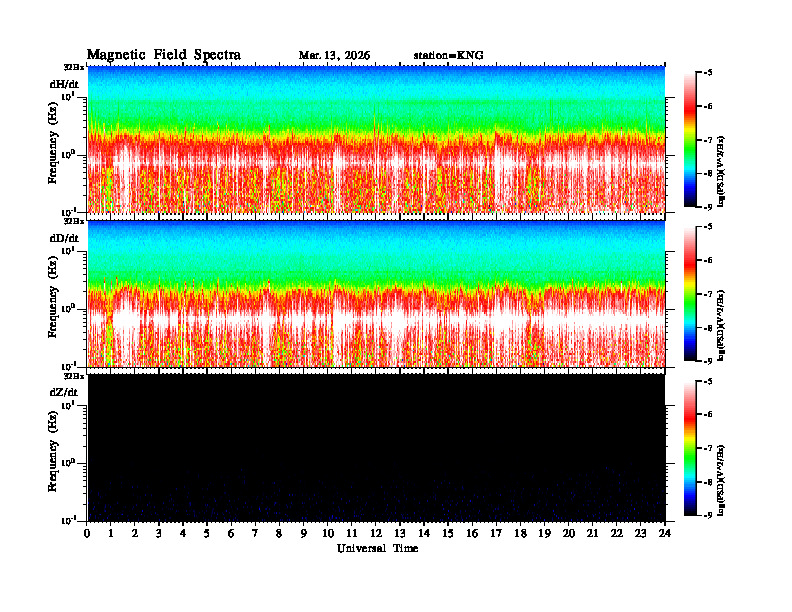Click hour tick label 18 on time axis

tap(520, 533)
